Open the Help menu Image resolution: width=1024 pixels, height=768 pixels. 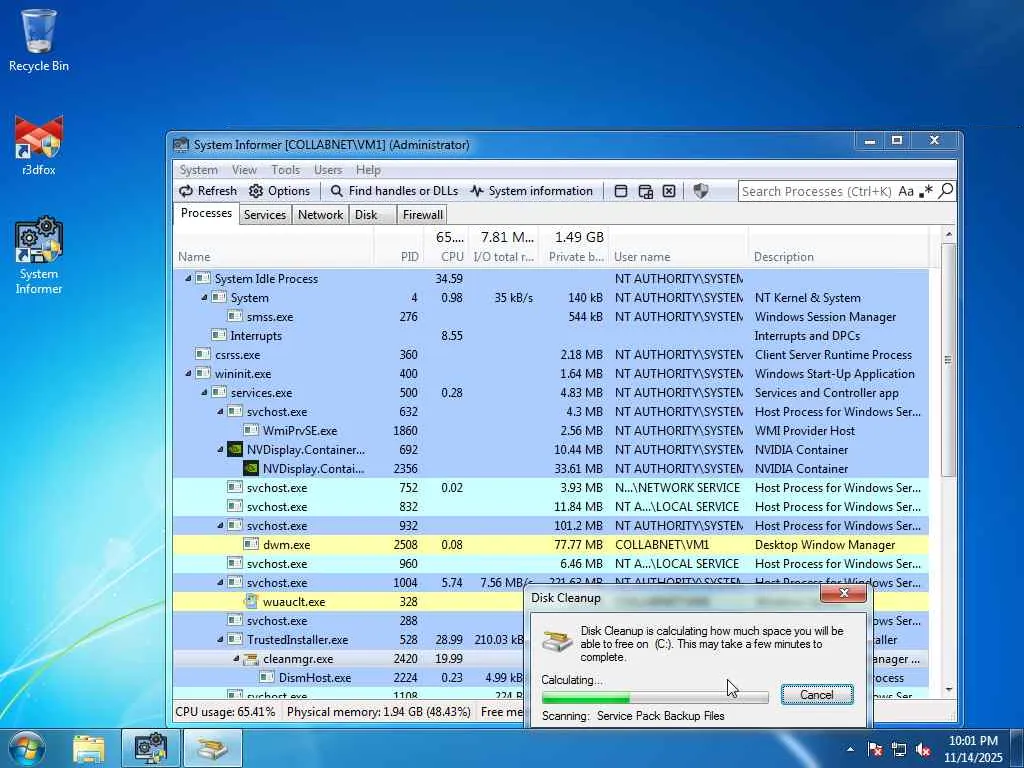368,170
